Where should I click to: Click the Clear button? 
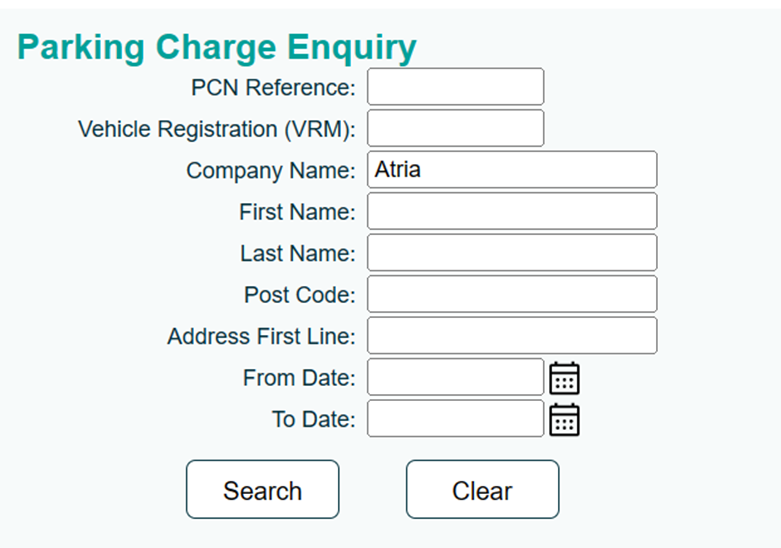click(483, 489)
